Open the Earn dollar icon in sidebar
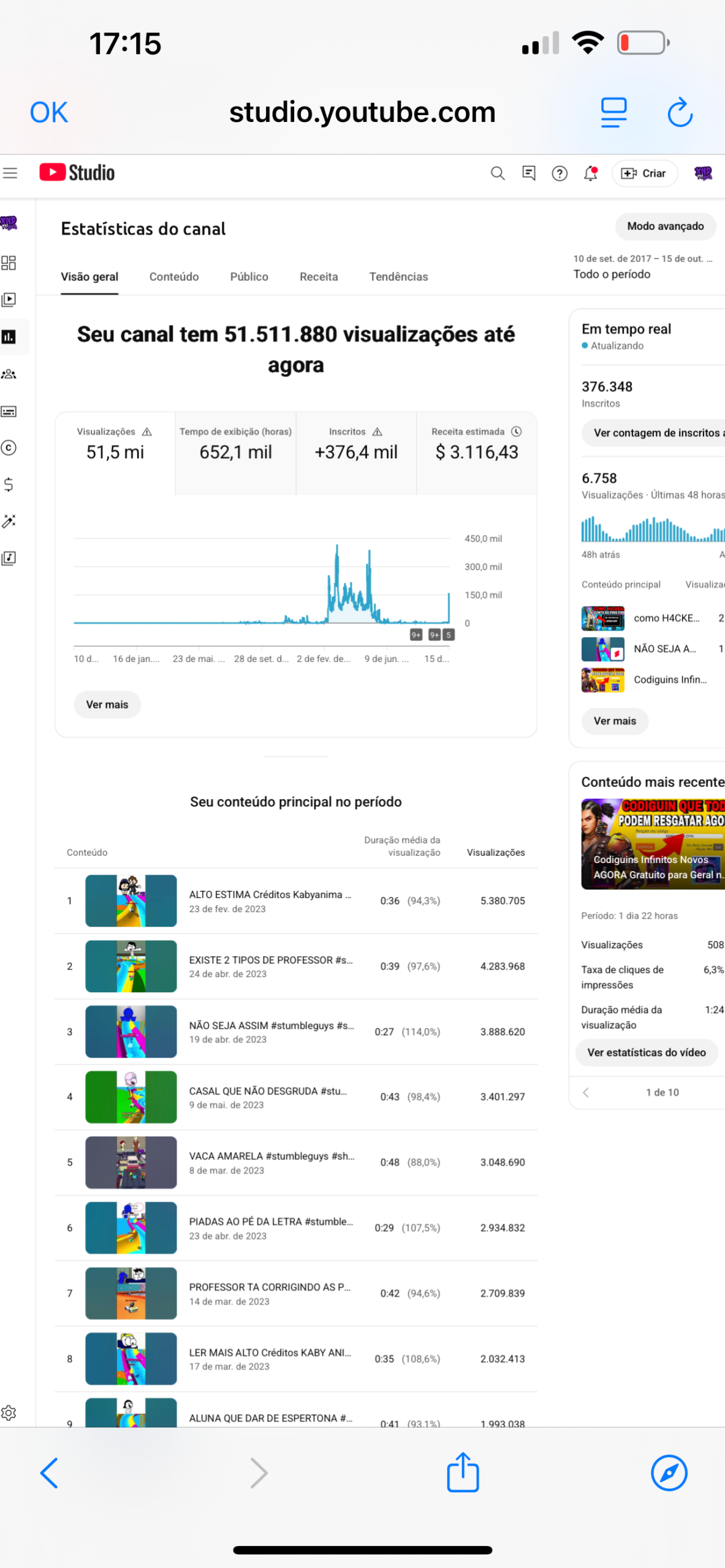Image resolution: width=725 pixels, height=1568 pixels. [x=9, y=484]
